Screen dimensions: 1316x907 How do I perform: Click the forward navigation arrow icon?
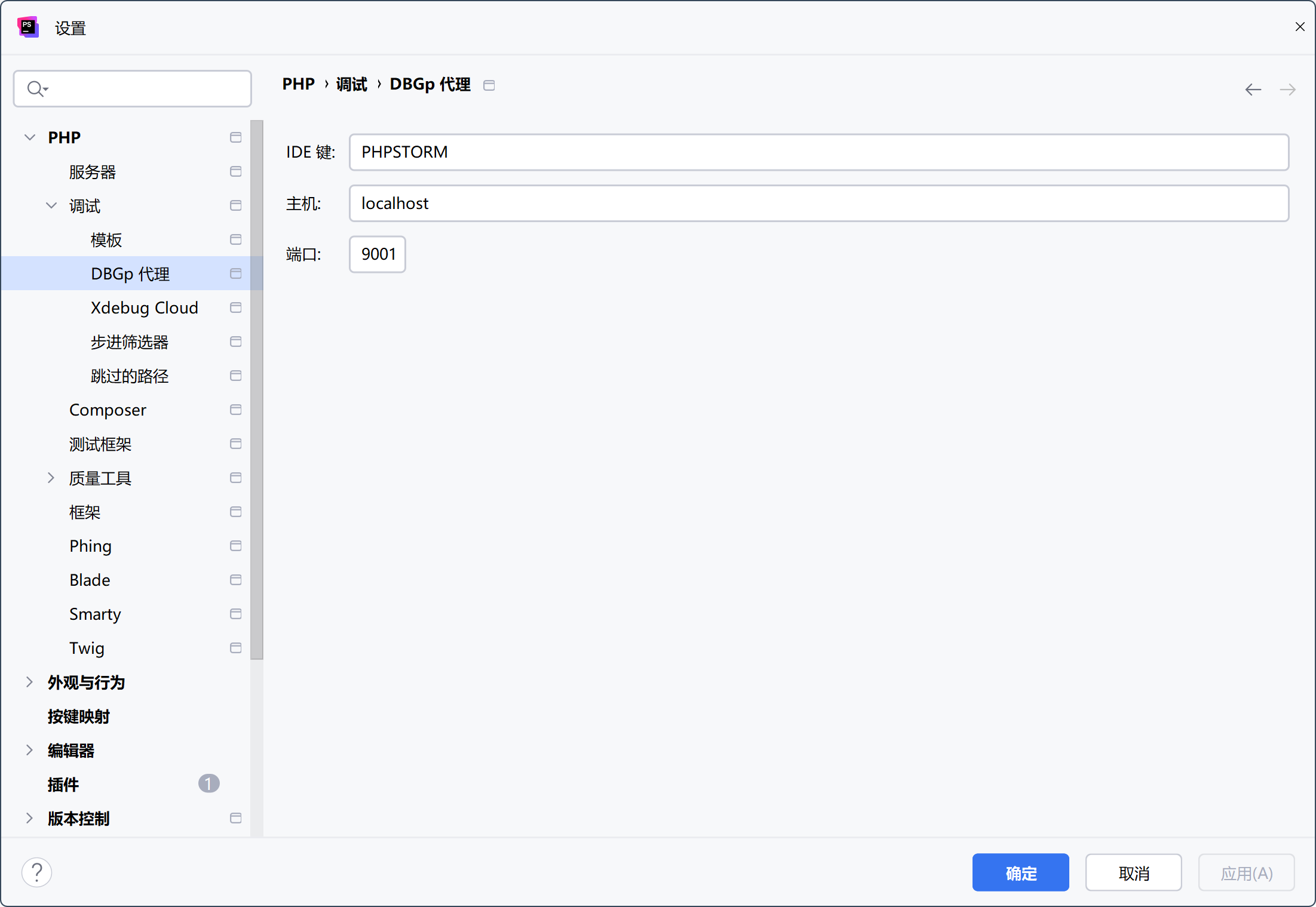1287,90
